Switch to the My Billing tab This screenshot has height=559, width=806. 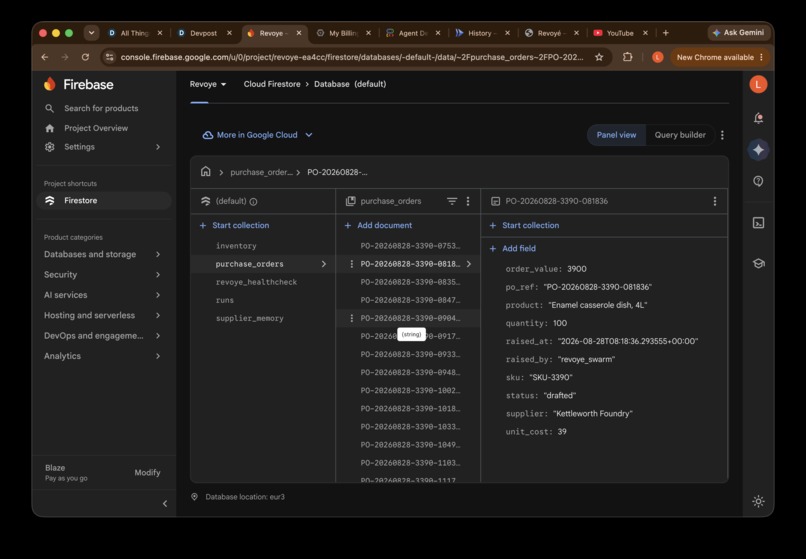click(343, 33)
